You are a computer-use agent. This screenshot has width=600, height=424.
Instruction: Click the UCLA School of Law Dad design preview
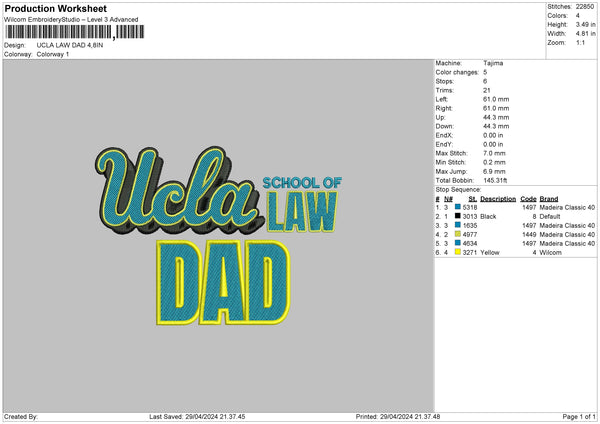pos(219,235)
